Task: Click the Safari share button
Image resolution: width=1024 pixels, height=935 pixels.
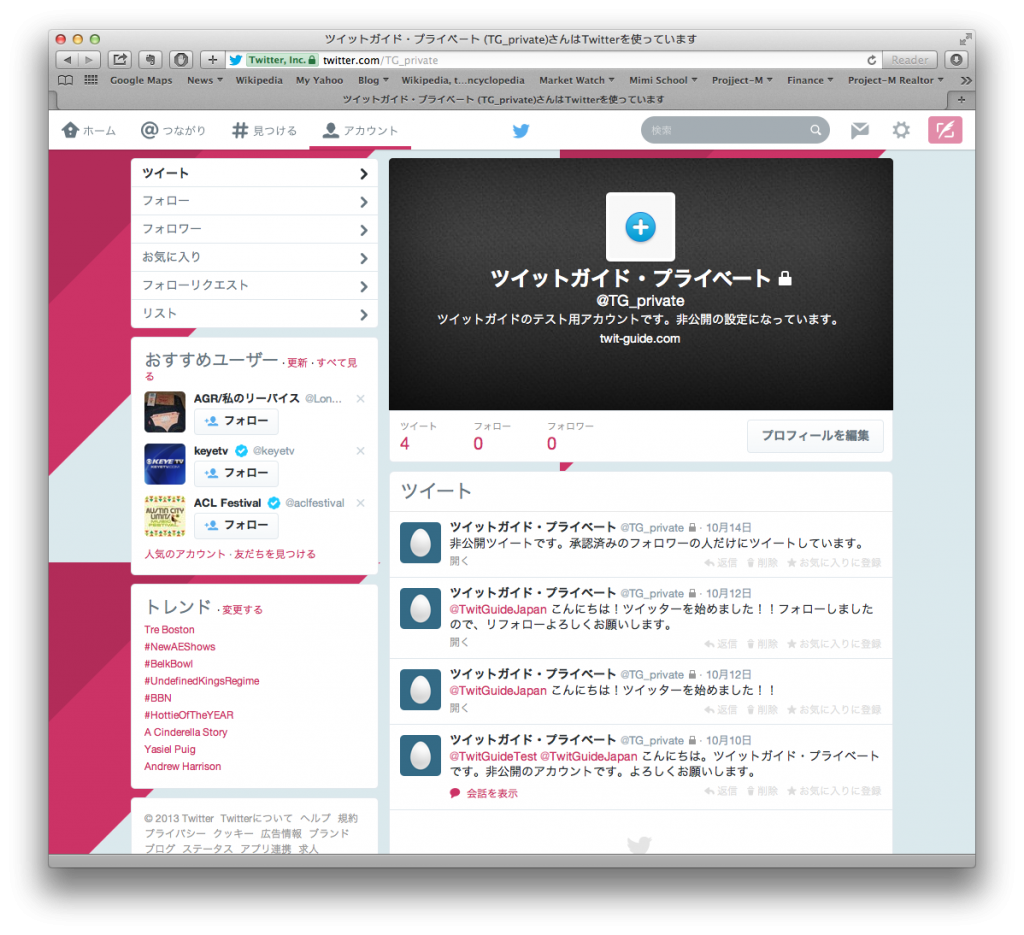Action: coord(120,59)
